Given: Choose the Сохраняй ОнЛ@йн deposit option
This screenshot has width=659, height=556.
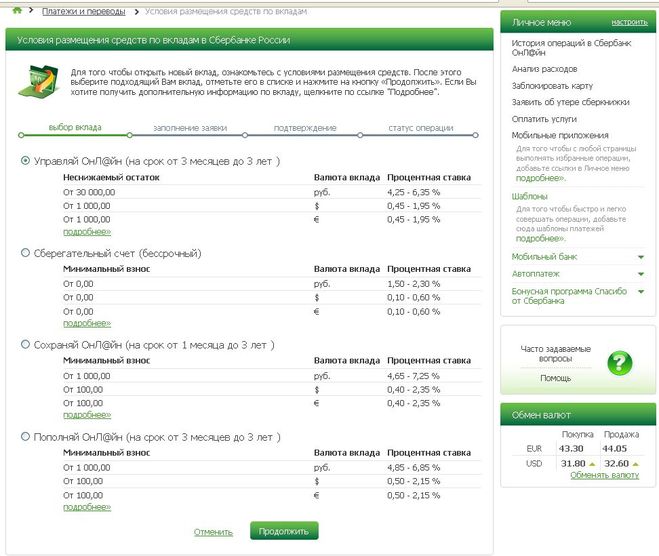Looking at the screenshot, I should [26, 344].
